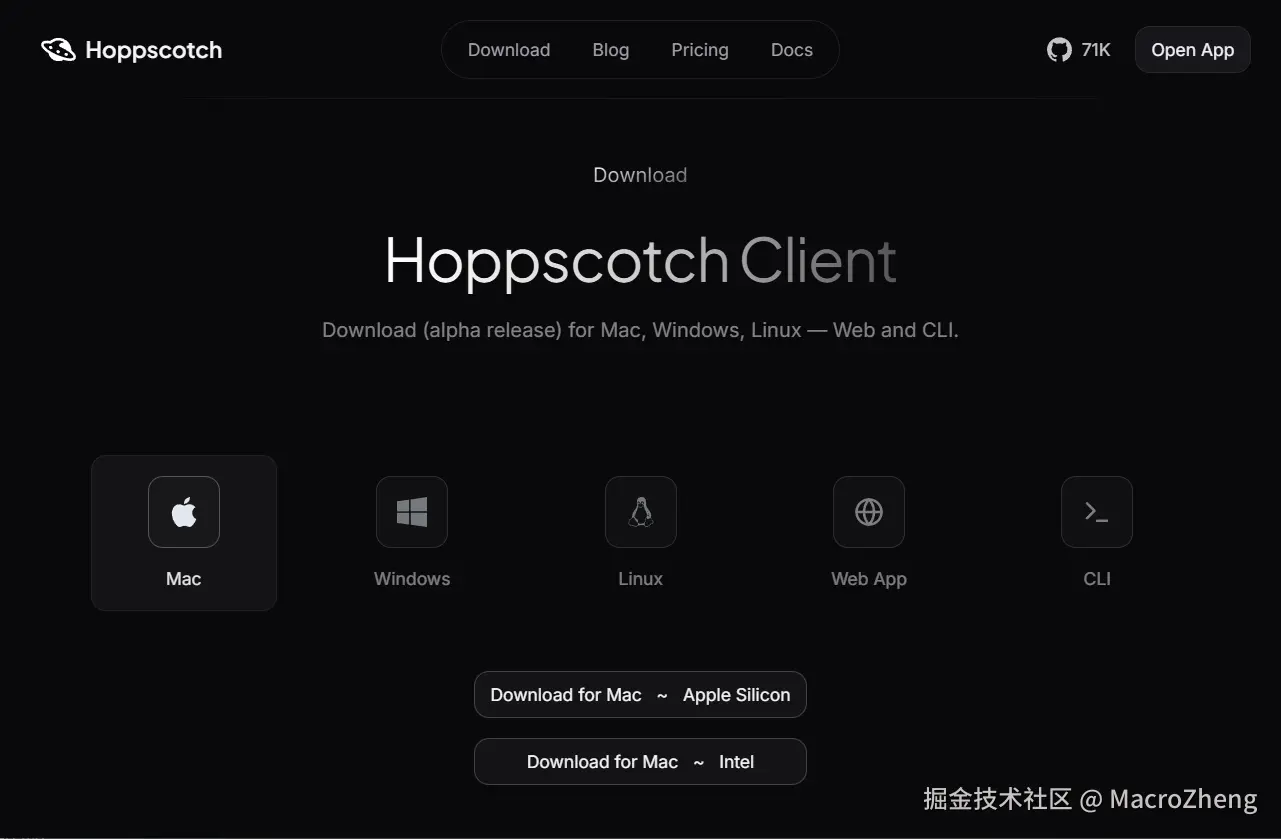Click the small "Download" section heading
Viewport: 1281px width, 839px height.
640,175
